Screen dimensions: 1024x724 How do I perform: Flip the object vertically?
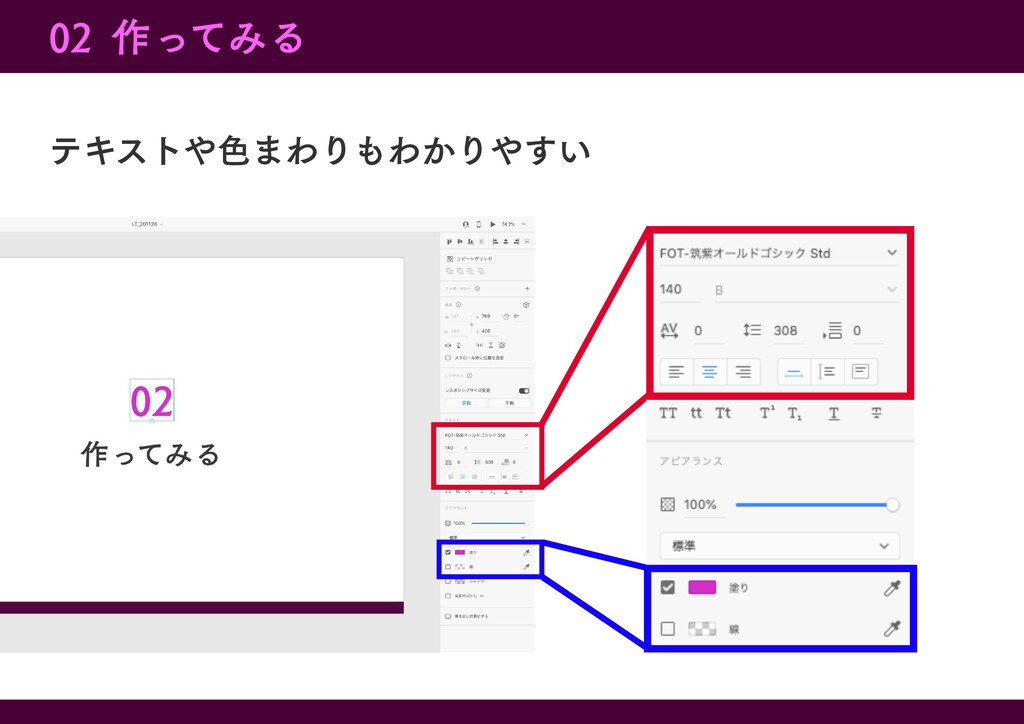coord(458,345)
